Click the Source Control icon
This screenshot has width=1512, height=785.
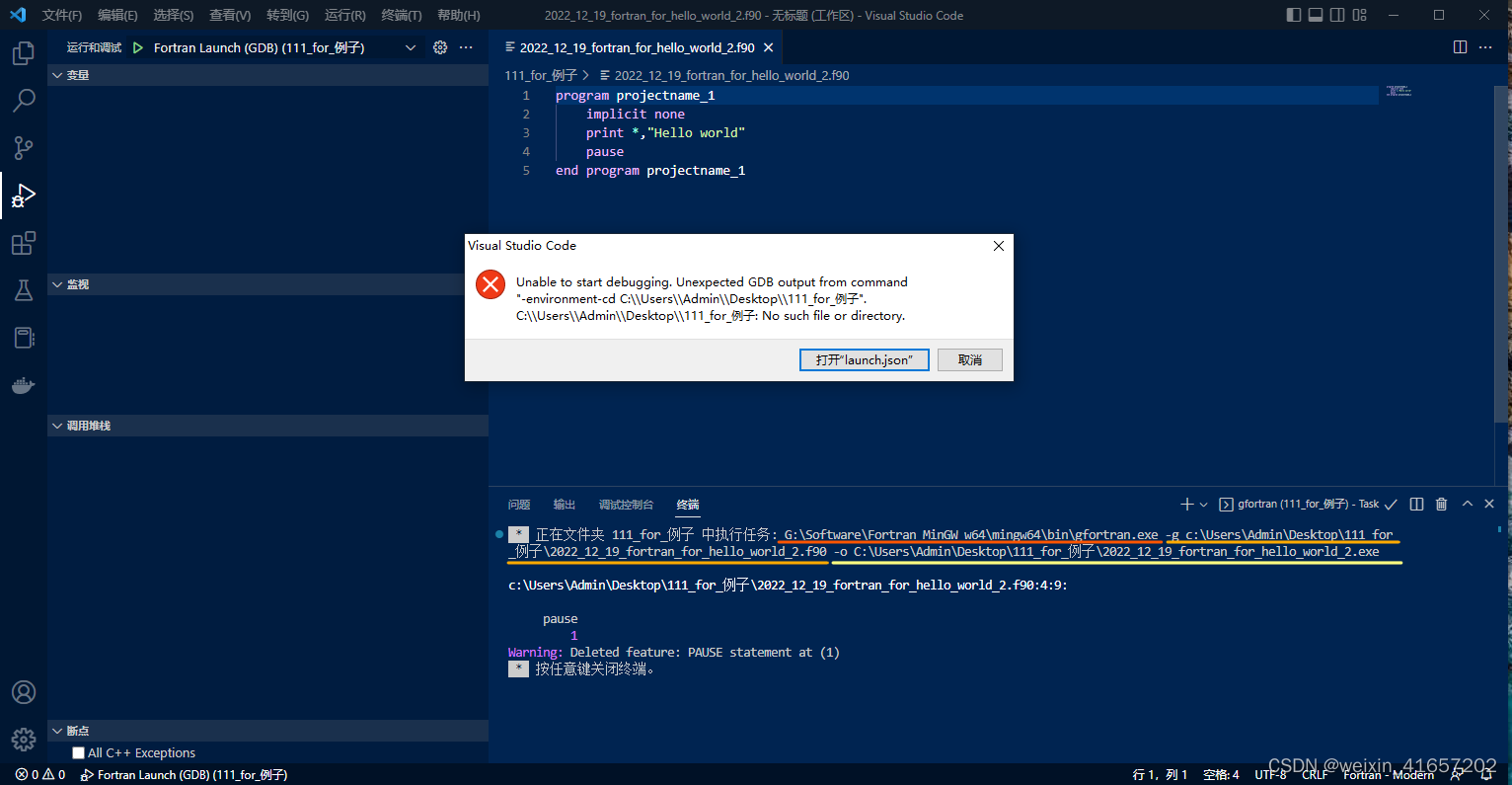tap(24, 147)
